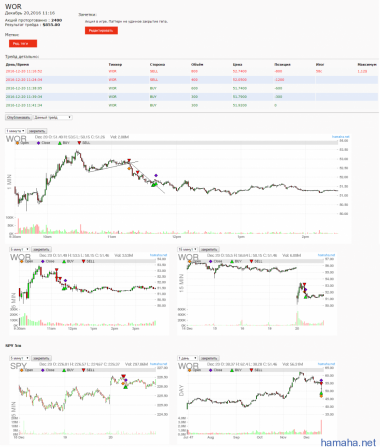Viewport: 380px width, 447px height.
Task: Click the green BUY marker on the 1-minute price chart
Action: (153, 184)
